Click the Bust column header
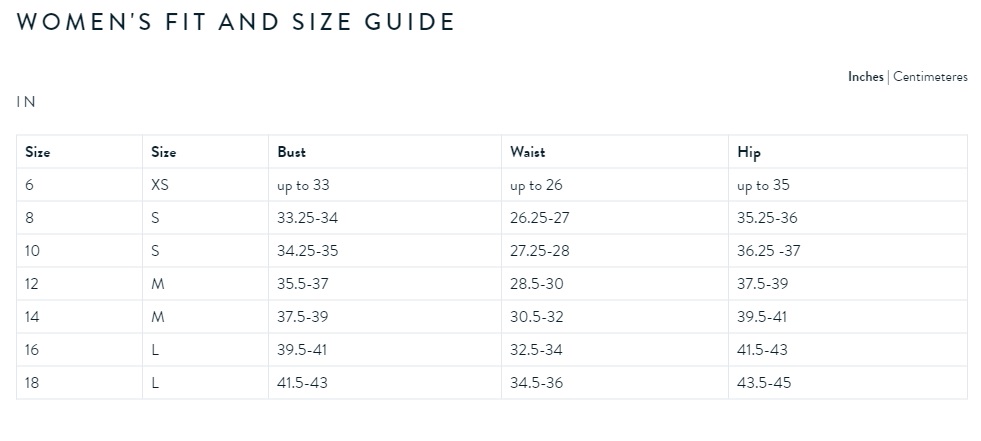 tap(292, 152)
